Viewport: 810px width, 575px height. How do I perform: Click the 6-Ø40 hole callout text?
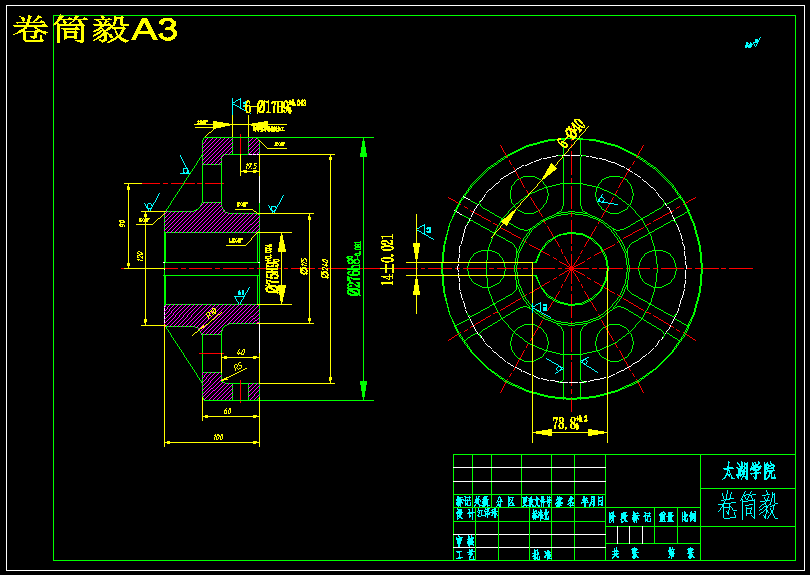click(x=573, y=134)
